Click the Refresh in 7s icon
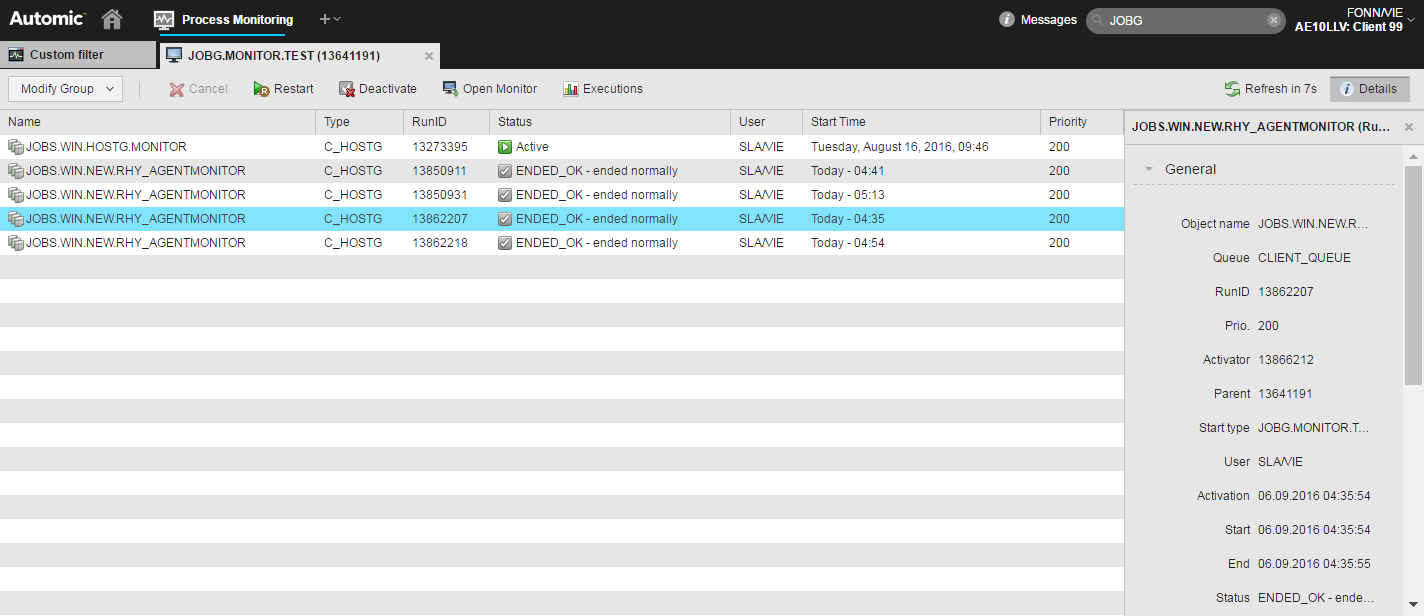This screenshot has height=616, width=1424. pyautogui.click(x=1230, y=88)
